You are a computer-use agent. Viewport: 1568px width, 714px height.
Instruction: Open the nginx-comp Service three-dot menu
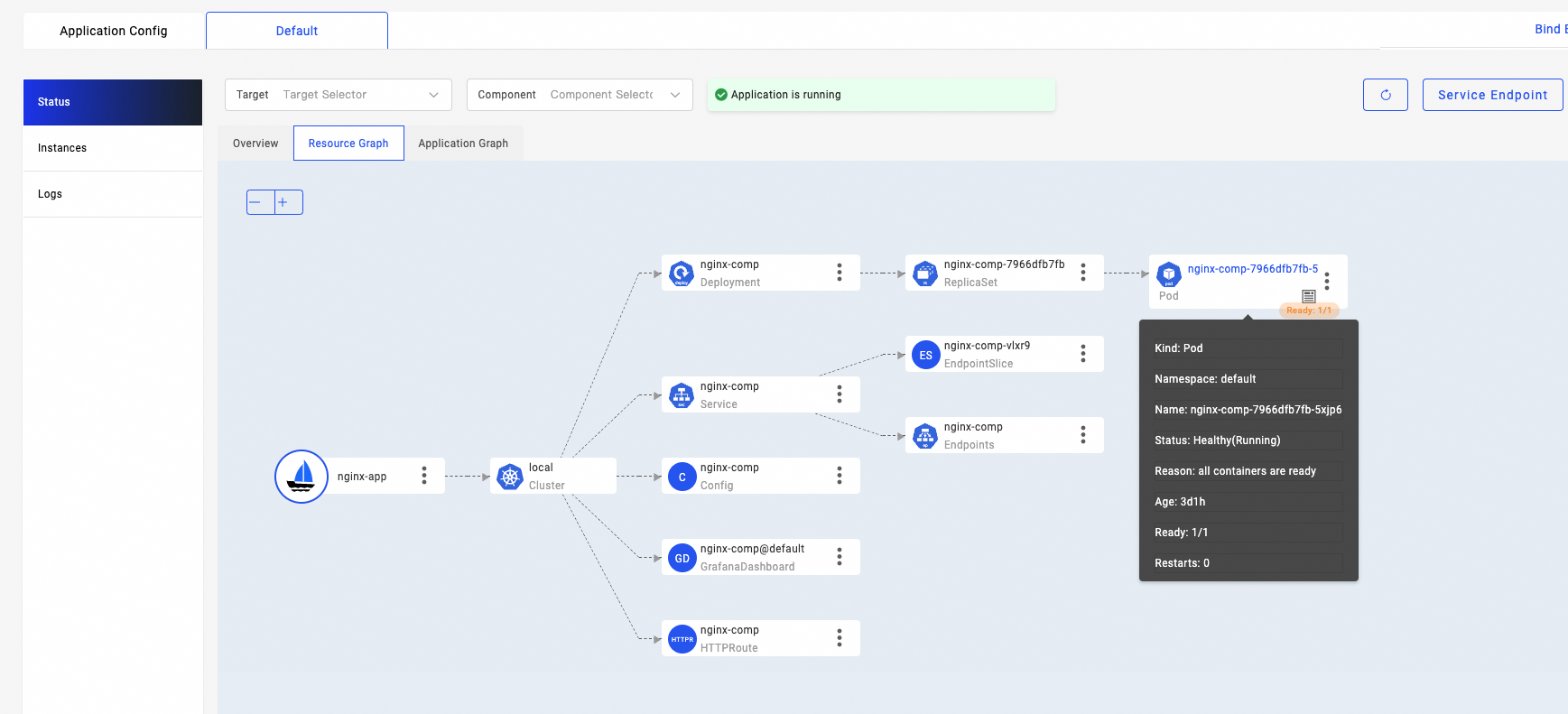840,394
